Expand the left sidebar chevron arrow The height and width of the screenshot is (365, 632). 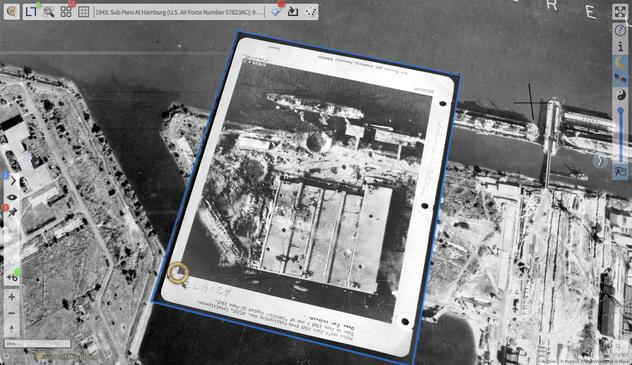pyautogui.click(x=12, y=180)
